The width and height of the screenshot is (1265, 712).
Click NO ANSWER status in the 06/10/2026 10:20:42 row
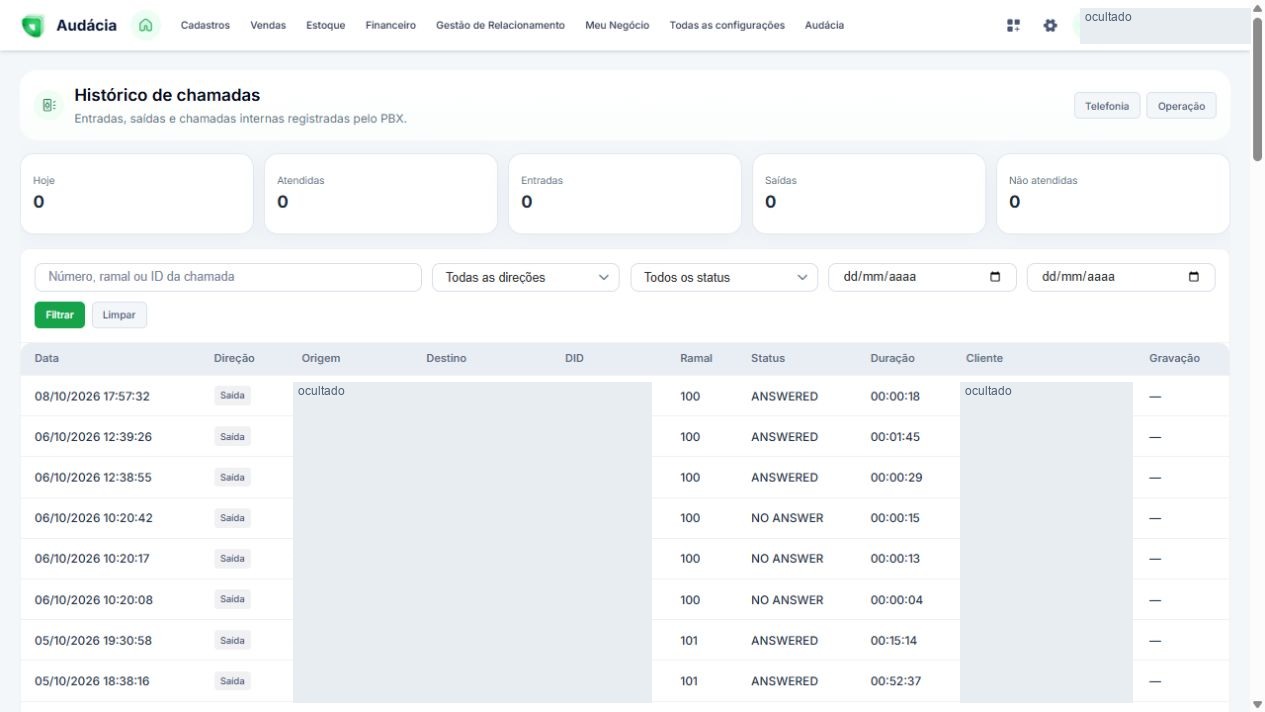point(787,518)
